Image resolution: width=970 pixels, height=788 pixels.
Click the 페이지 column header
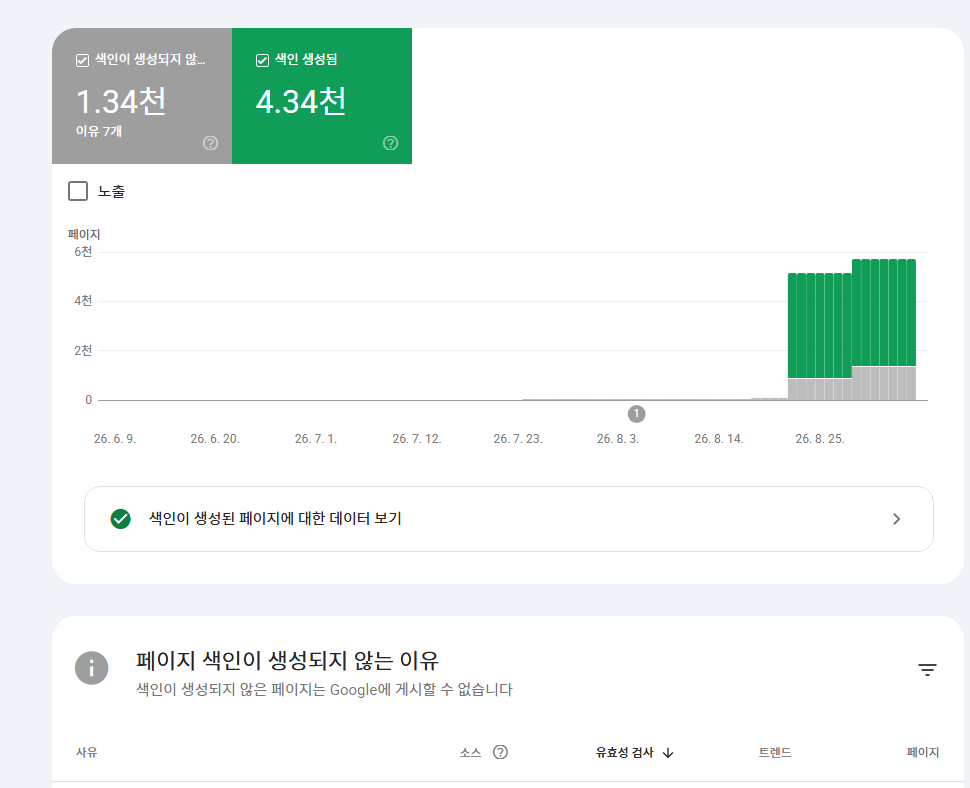[922, 752]
